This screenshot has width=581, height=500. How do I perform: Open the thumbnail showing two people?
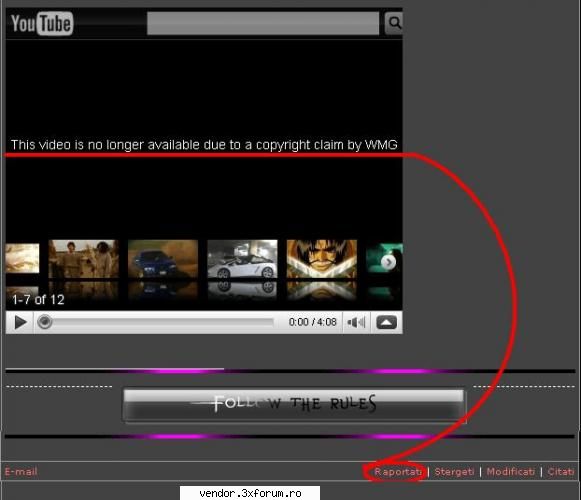84,259
